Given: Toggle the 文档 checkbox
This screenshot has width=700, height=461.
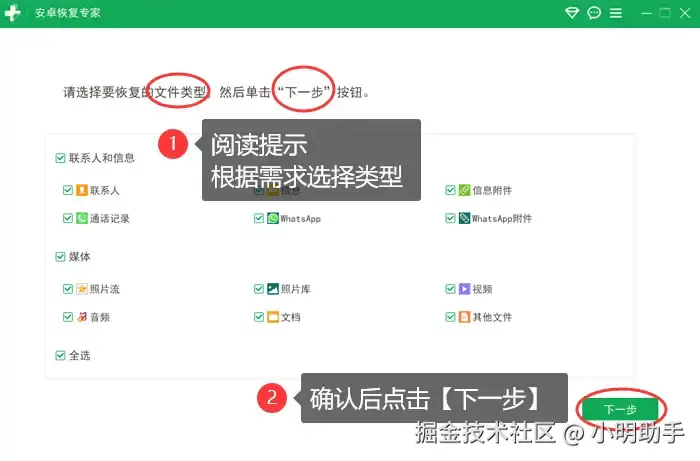Looking at the screenshot, I should 259,317.
